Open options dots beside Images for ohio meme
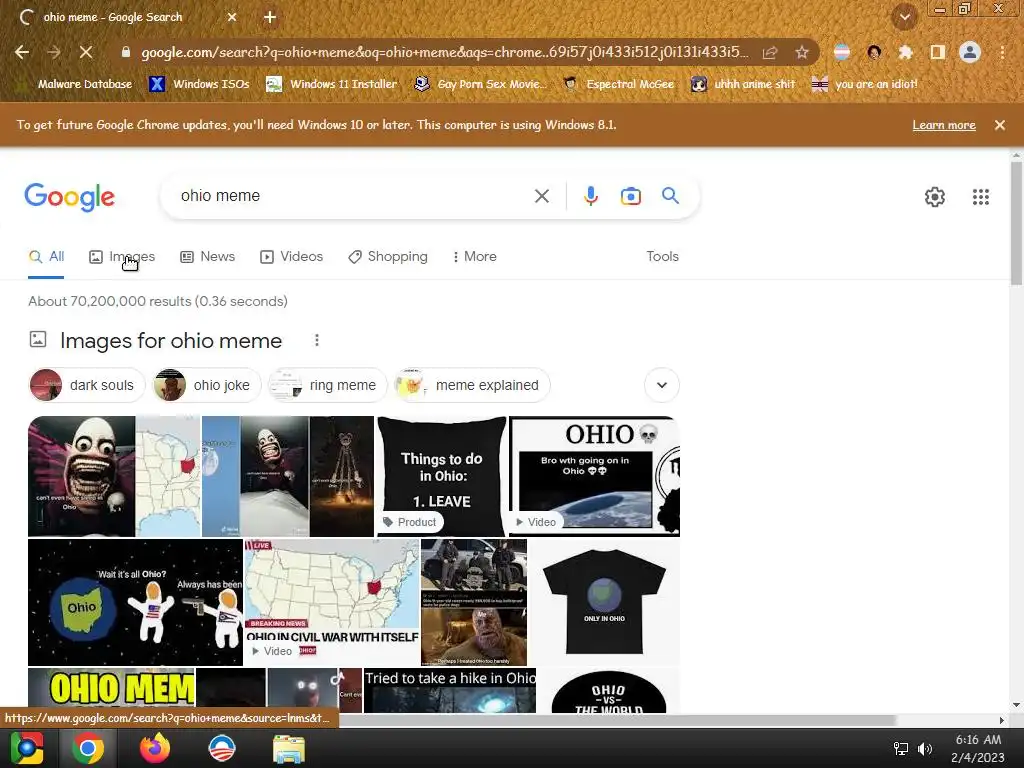 click(317, 340)
